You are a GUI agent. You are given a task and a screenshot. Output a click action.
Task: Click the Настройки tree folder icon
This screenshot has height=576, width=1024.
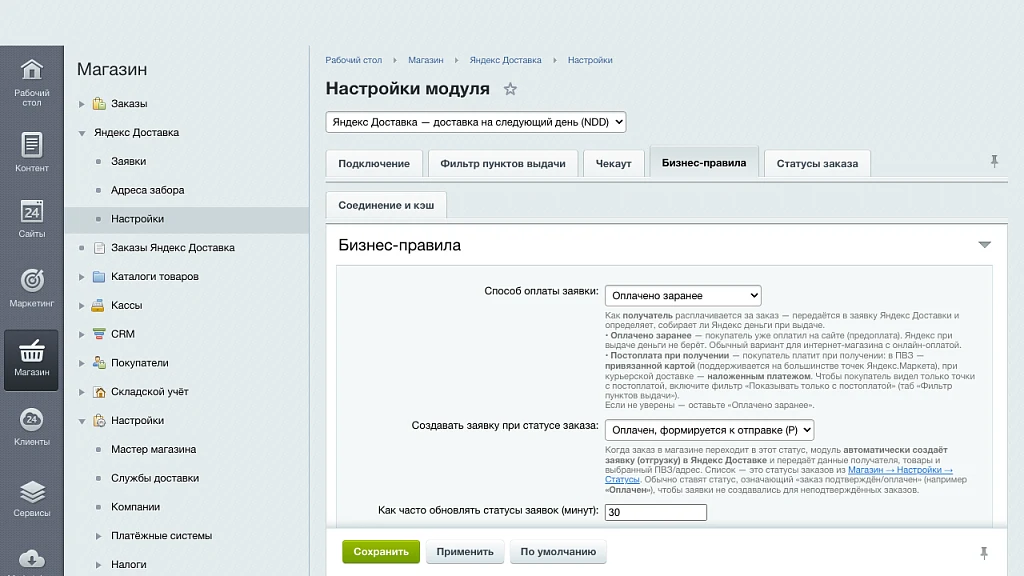(x=99, y=420)
